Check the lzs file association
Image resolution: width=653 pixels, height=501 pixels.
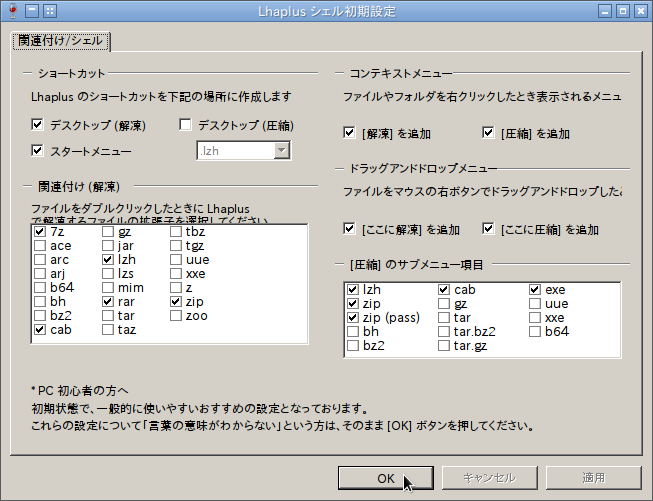tap(108, 274)
